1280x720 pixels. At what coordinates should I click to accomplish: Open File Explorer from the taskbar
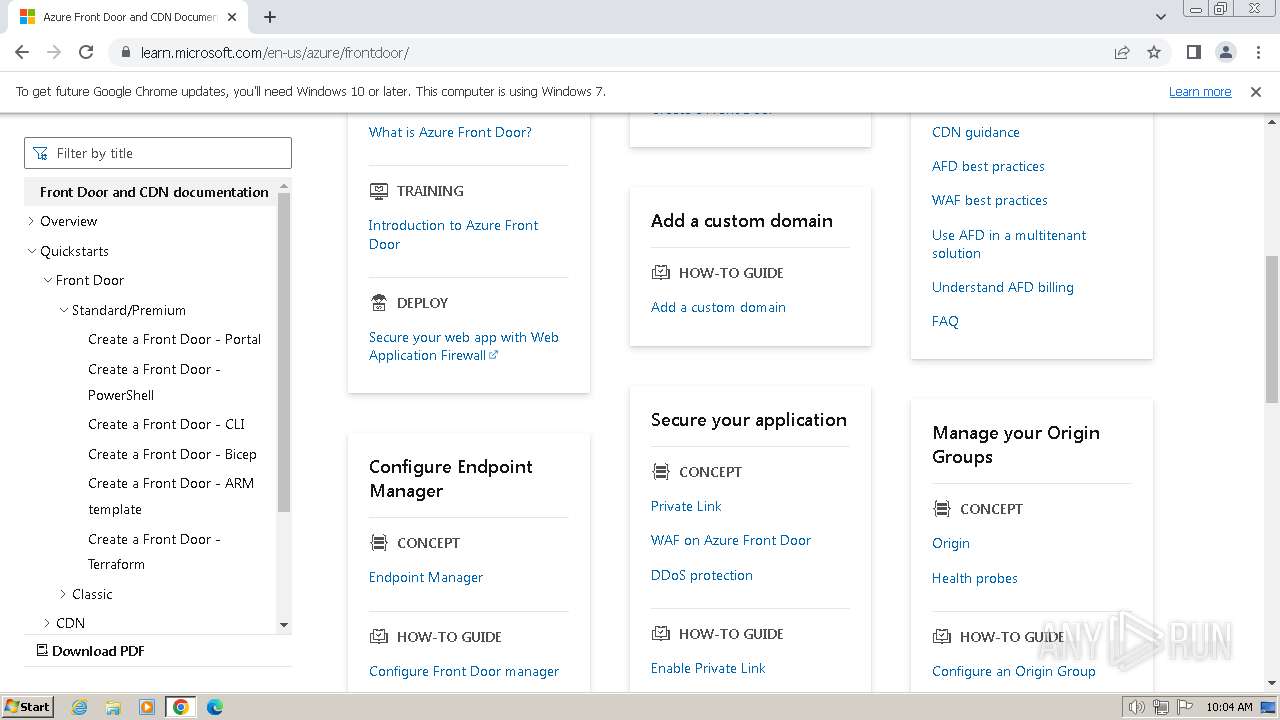[x=113, y=707]
